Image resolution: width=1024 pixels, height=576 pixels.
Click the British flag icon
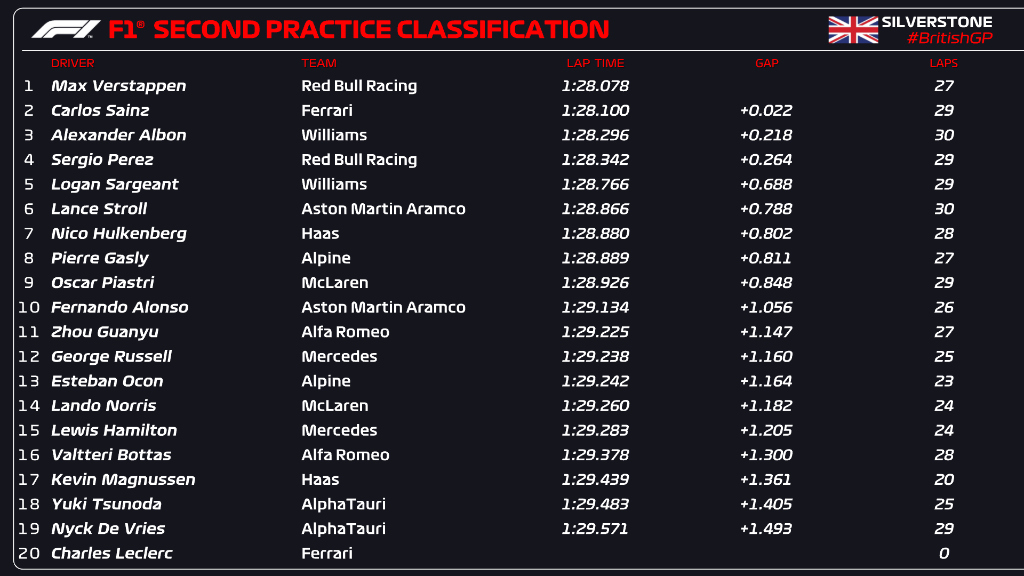(x=853, y=30)
